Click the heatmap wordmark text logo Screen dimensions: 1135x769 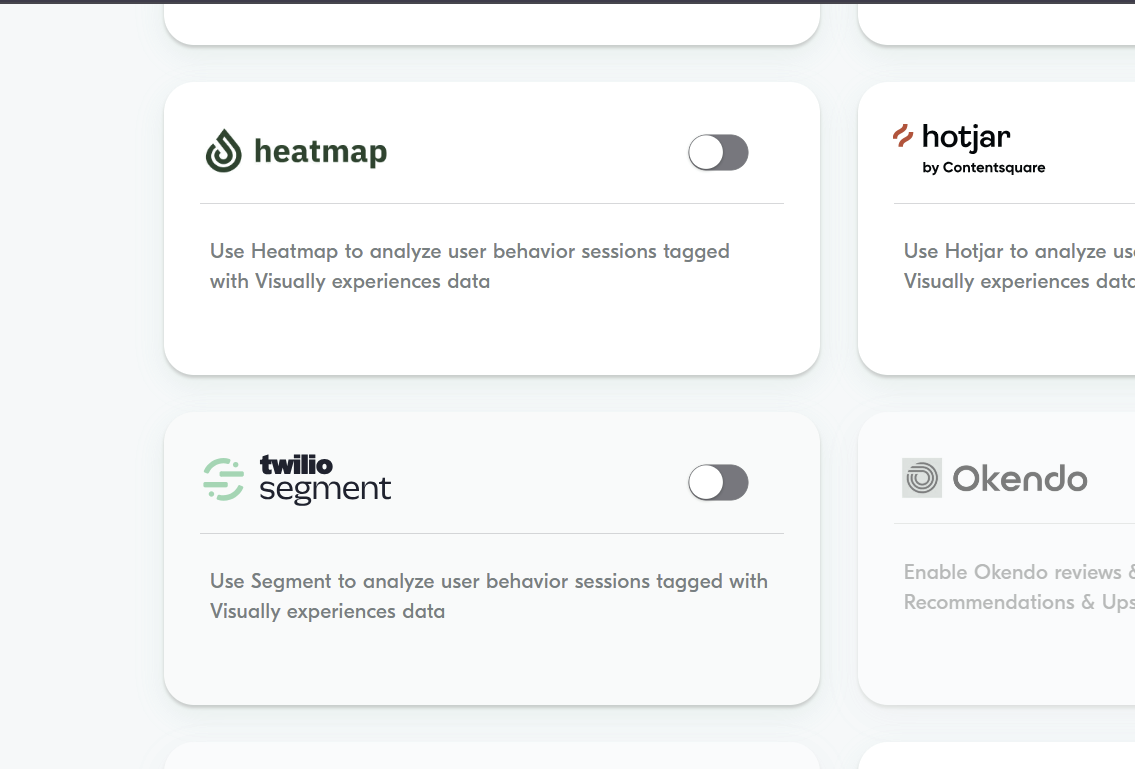click(x=322, y=152)
